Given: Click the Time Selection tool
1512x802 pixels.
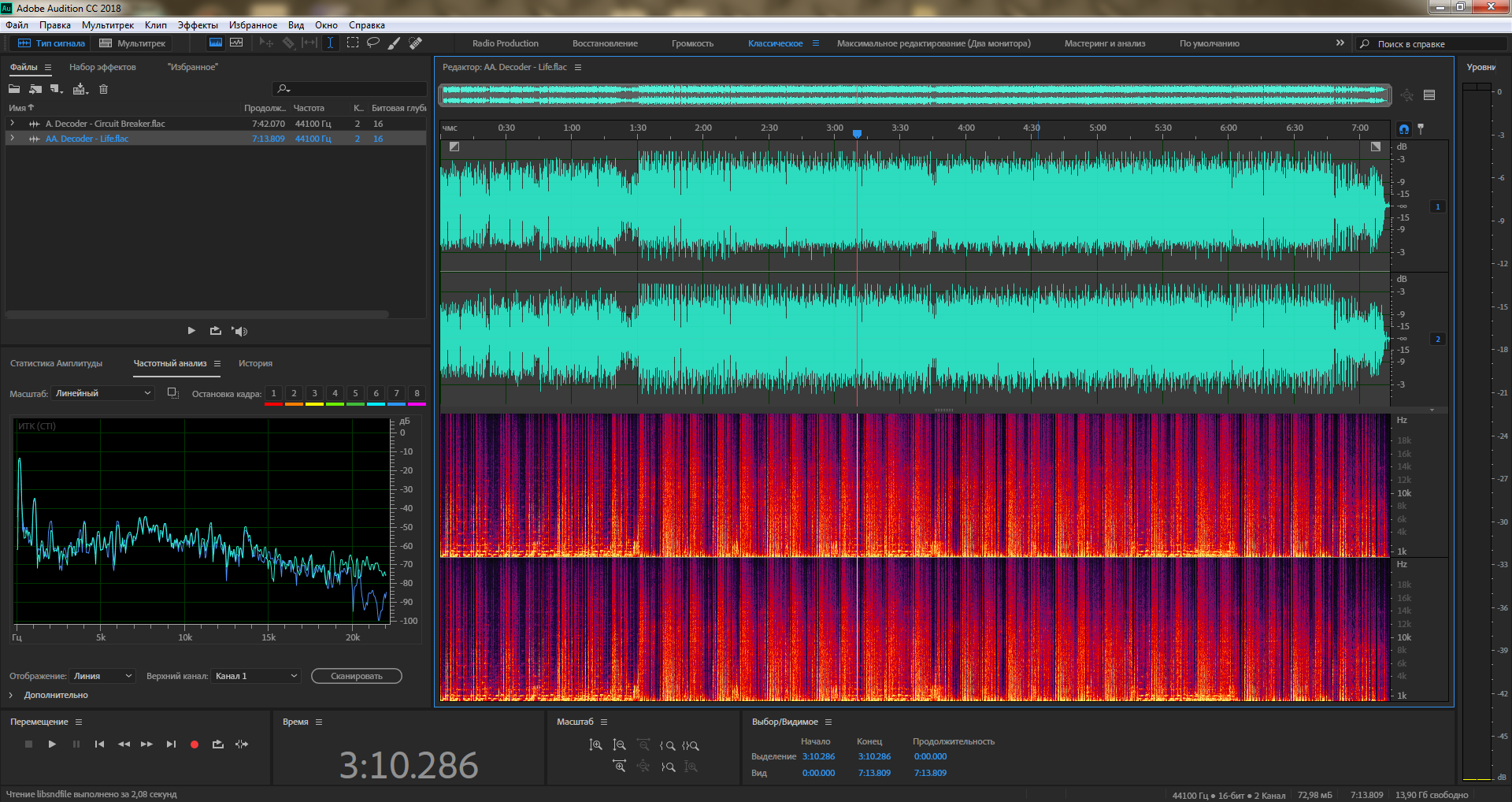Looking at the screenshot, I should click(x=330, y=43).
